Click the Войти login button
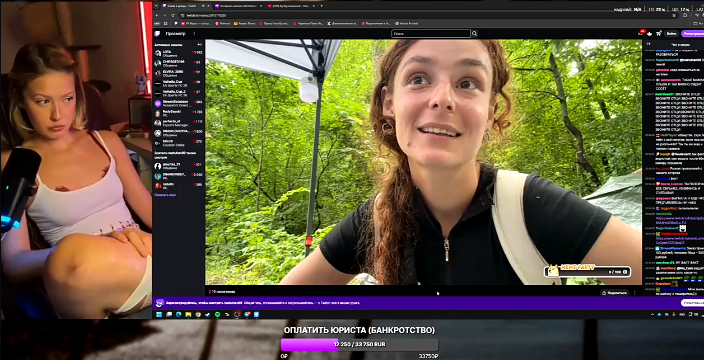The height and width of the screenshot is (360, 704). 671,34
